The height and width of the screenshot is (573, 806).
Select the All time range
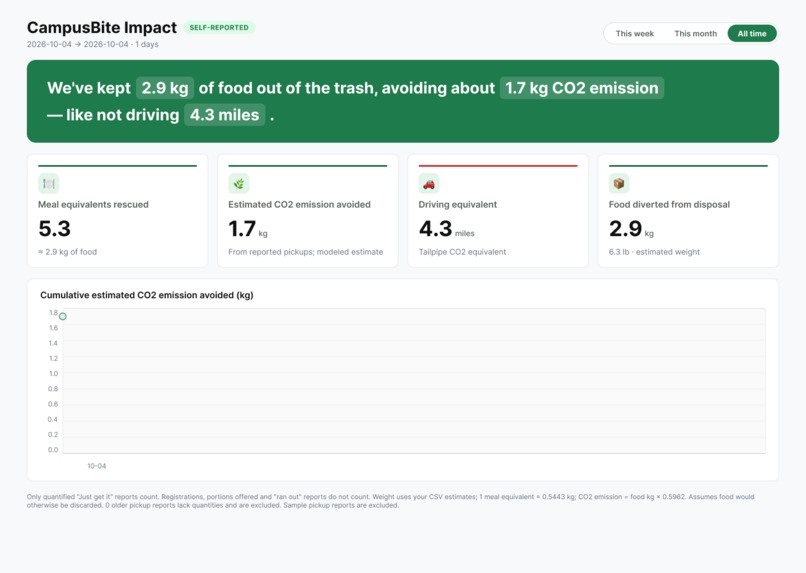coord(752,33)
